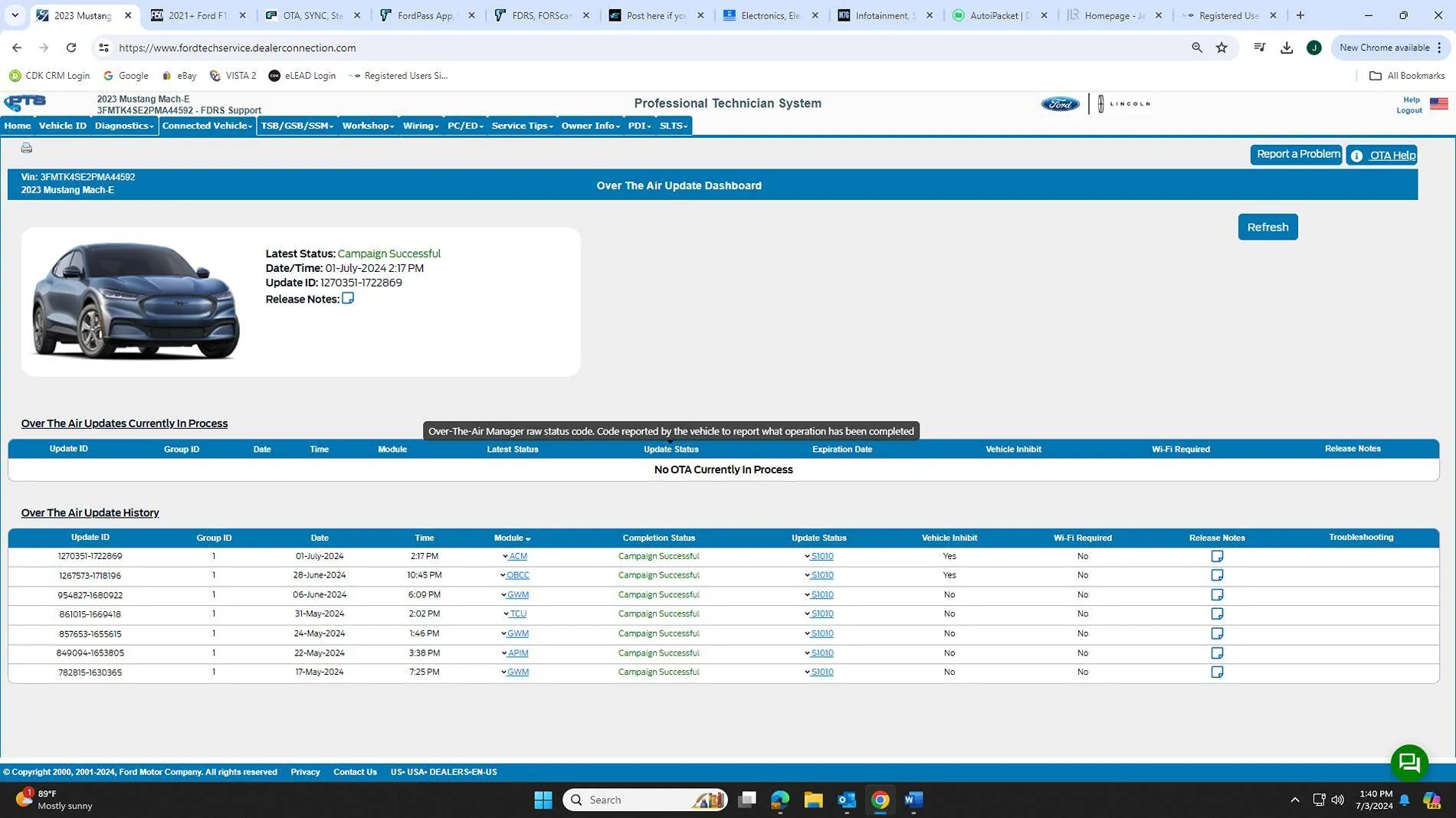This screenshot has height=818, width=1456.
Task: Open Windows Start menu
Action: [543, 800]
